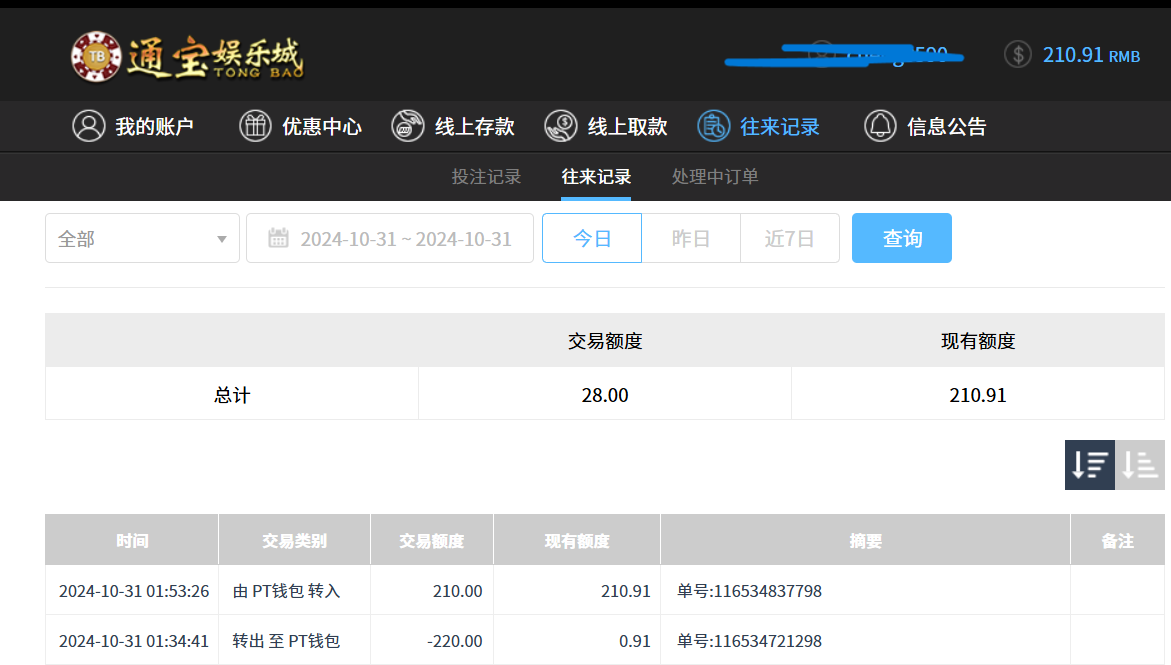1171x665 pixels.
Task: Choose the 近7日 date range
Action: point(789,239)
